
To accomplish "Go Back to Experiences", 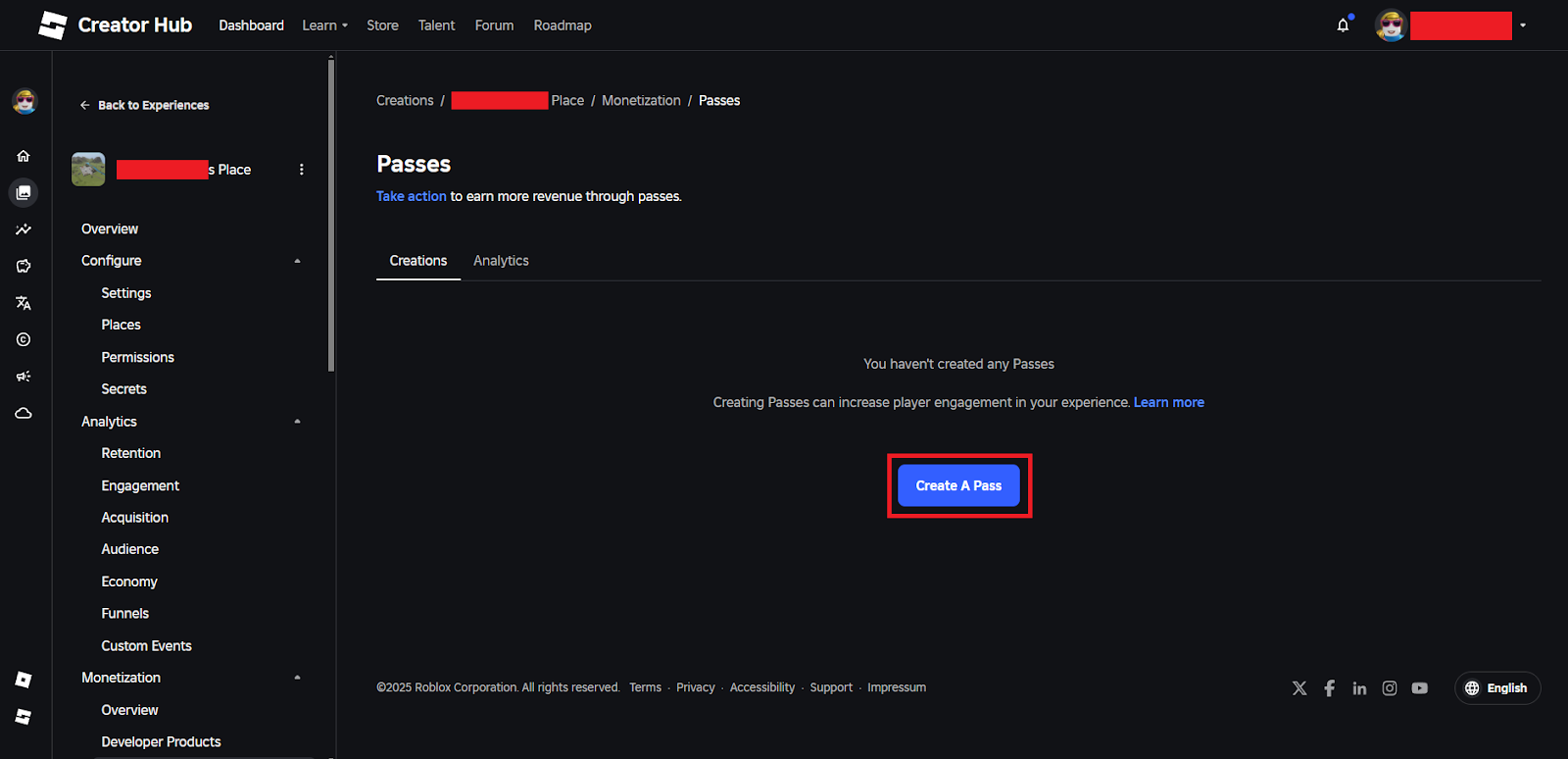I will pyautogui.click(x=144, y=105).
